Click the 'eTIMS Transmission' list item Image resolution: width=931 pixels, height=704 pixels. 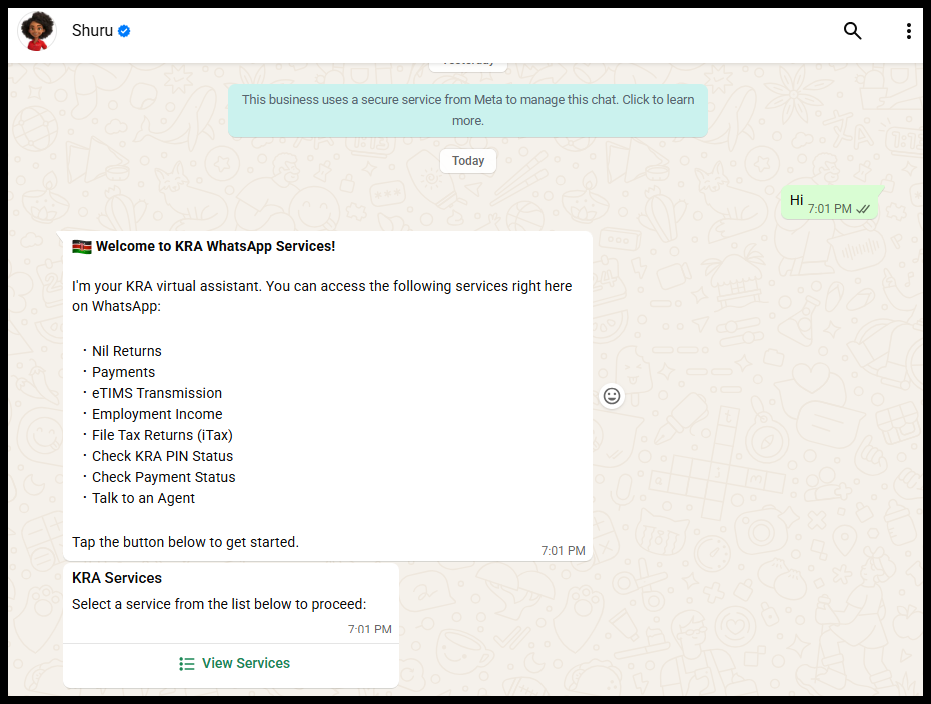(157, 393)
